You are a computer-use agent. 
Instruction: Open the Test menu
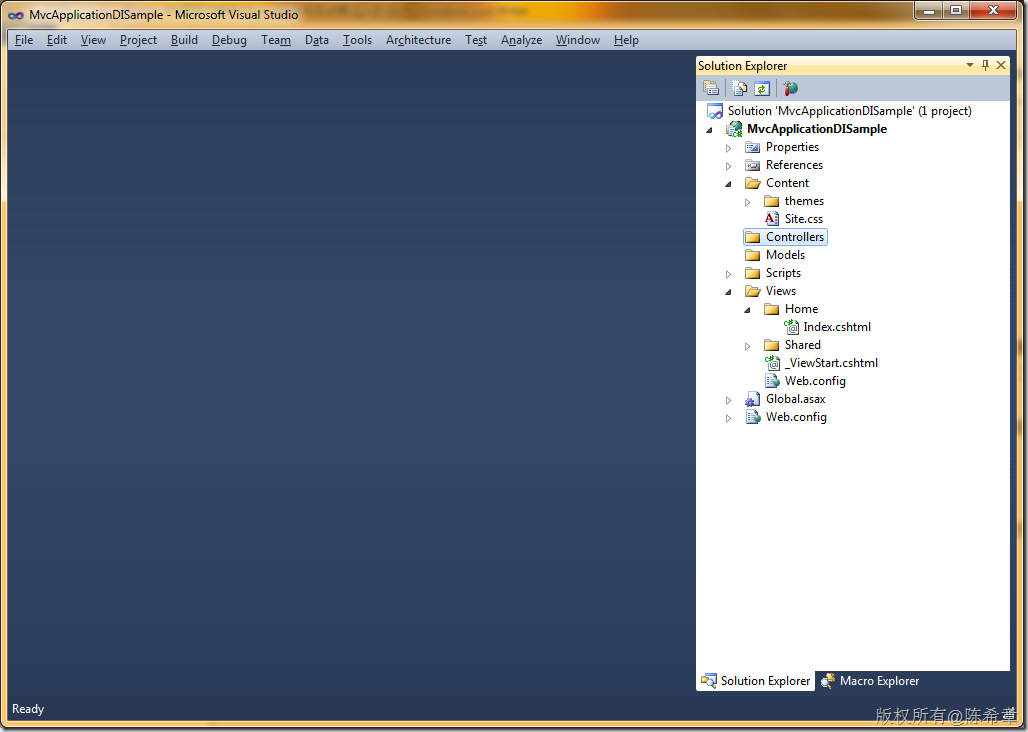[476, 40]
